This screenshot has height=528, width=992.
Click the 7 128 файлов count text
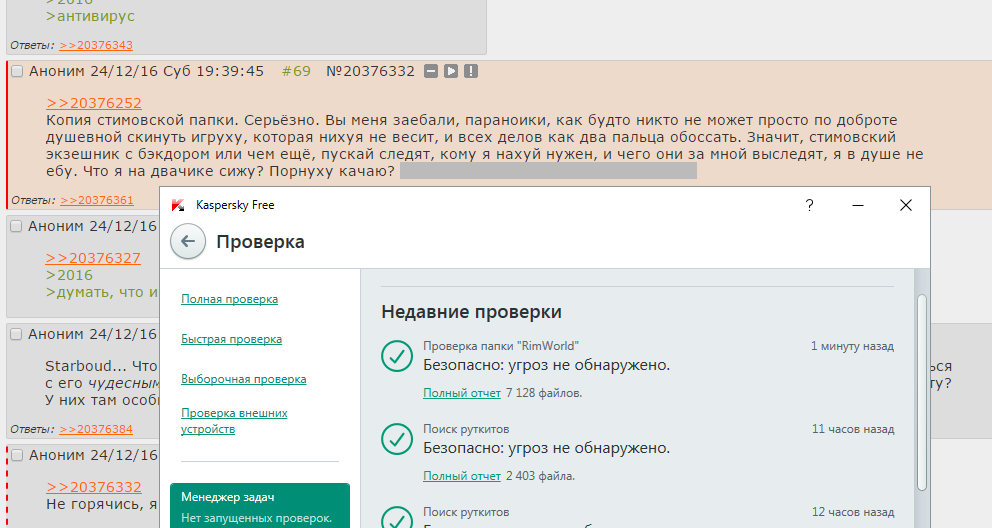pyautogui.click(x=544, y=393)
